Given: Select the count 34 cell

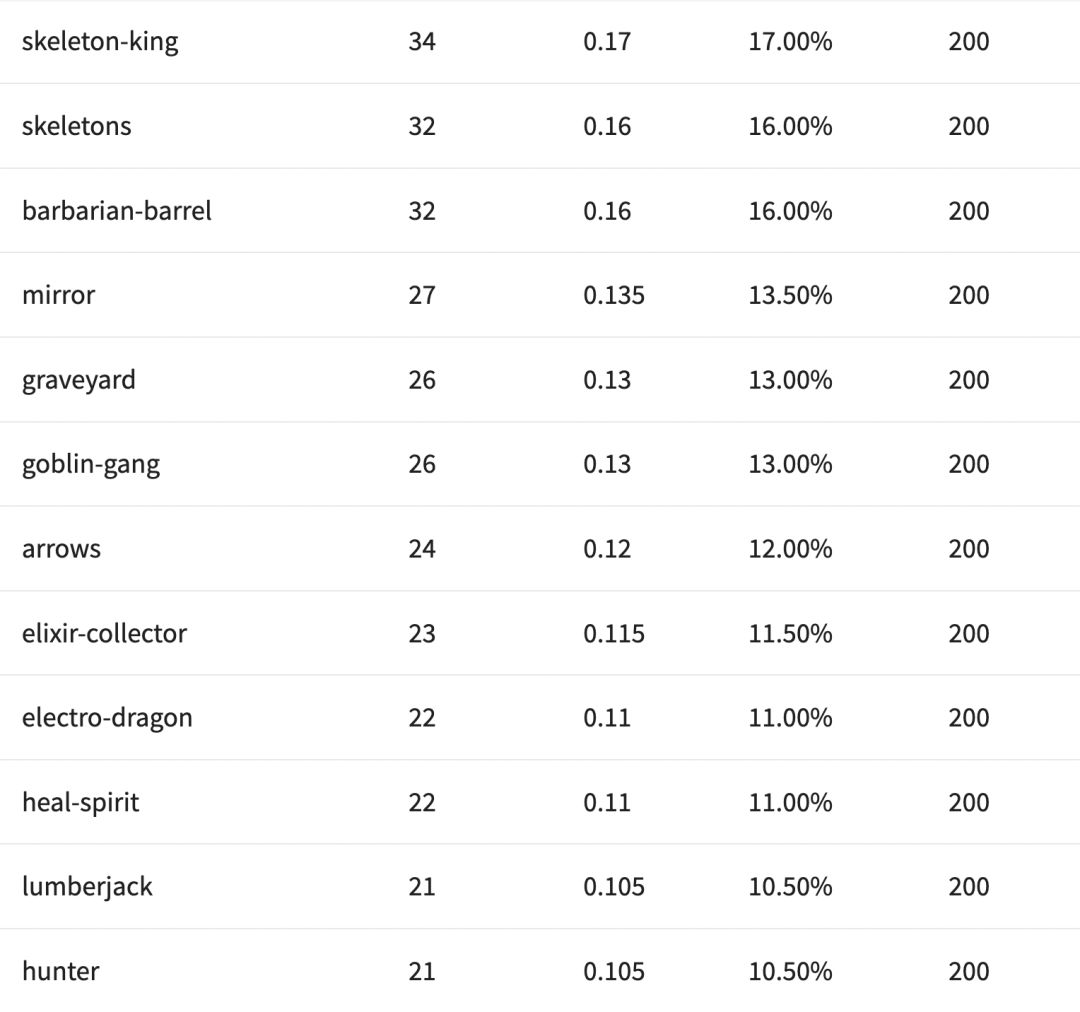Looking at the screenshot, I should (422, 42).
